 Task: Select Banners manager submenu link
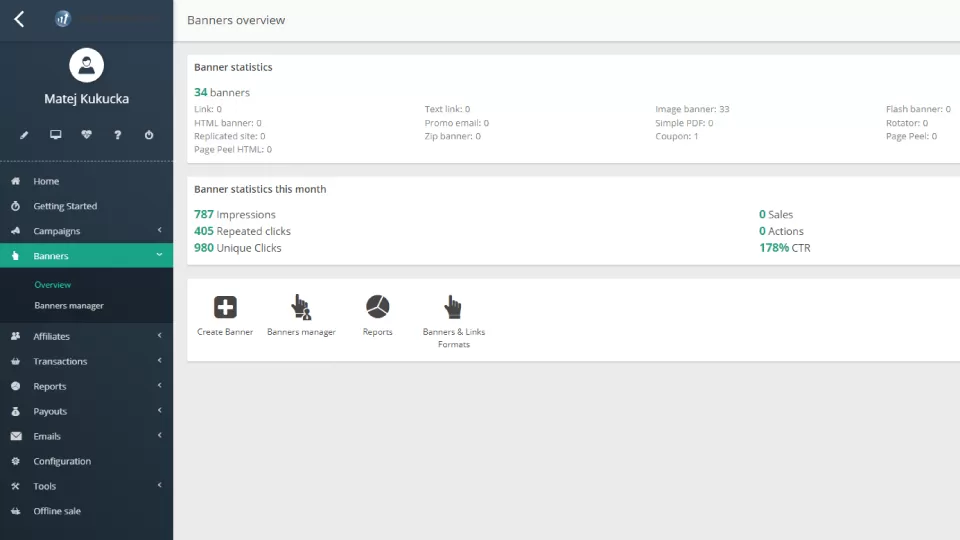(69, 306)
